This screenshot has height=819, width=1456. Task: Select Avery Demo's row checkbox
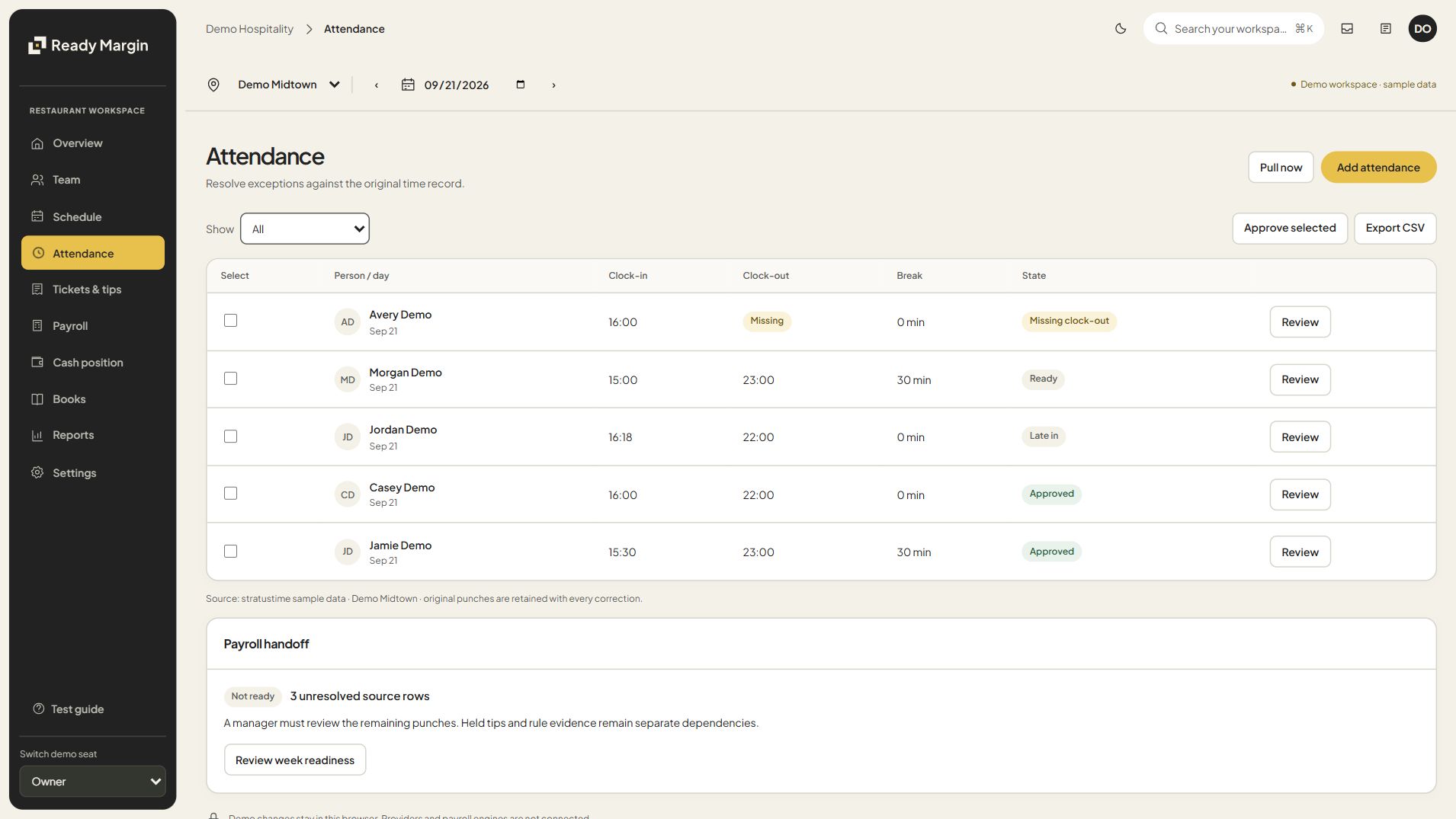pyautogui.click(x=230, y=321)
